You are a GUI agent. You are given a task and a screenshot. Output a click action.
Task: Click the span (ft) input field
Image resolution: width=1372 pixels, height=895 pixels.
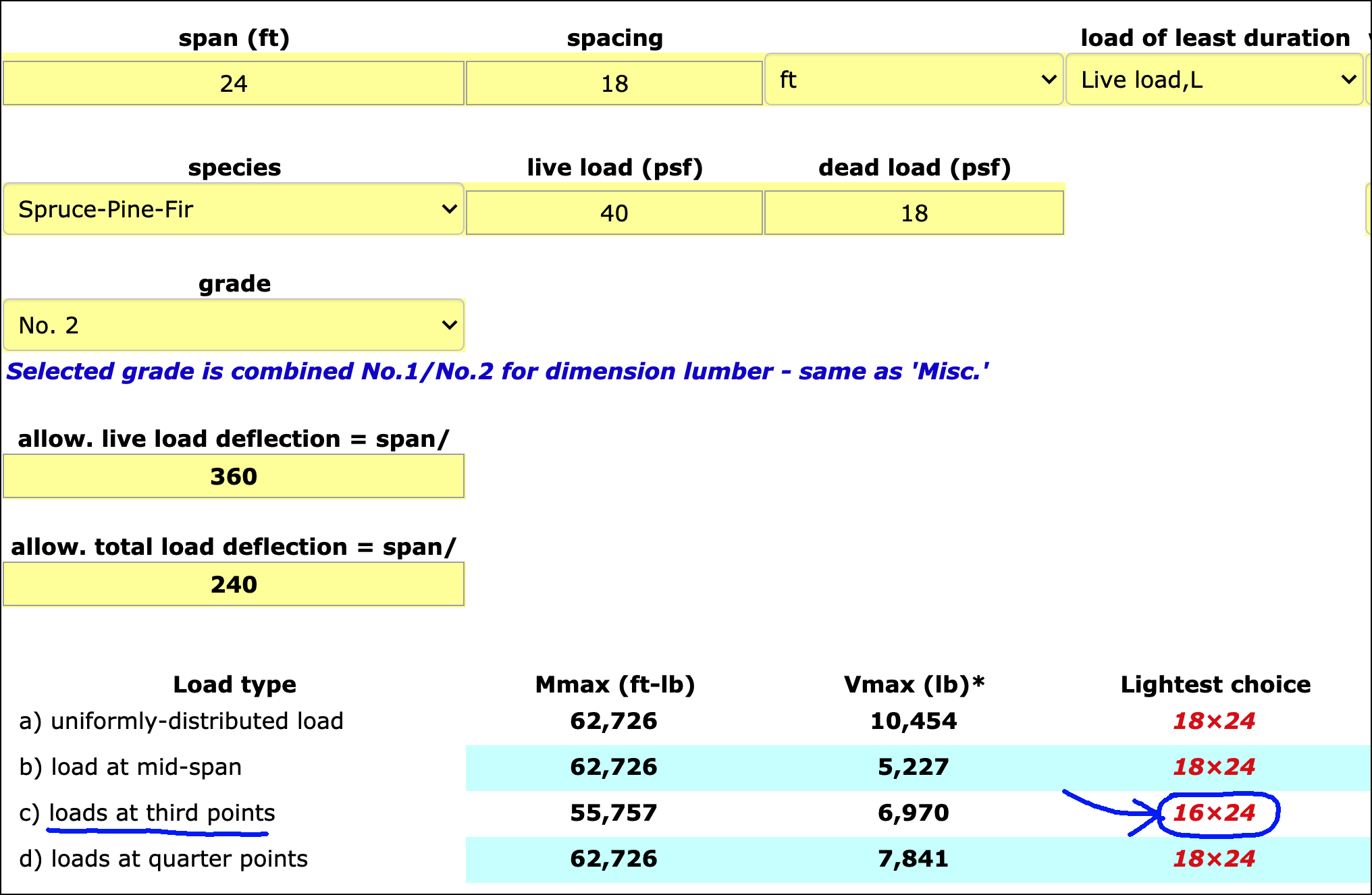click(234, 83)
